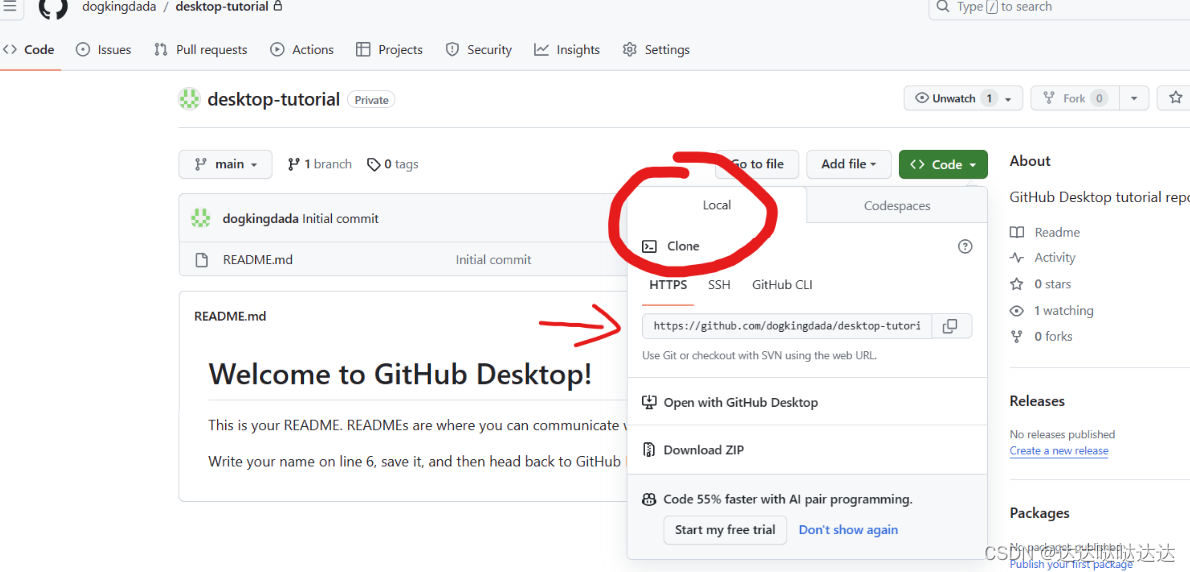Image resolution: width=1190 pixels, height=572 pixels.
Task: Open the repository Settings tab
Action: coord(656,49)
